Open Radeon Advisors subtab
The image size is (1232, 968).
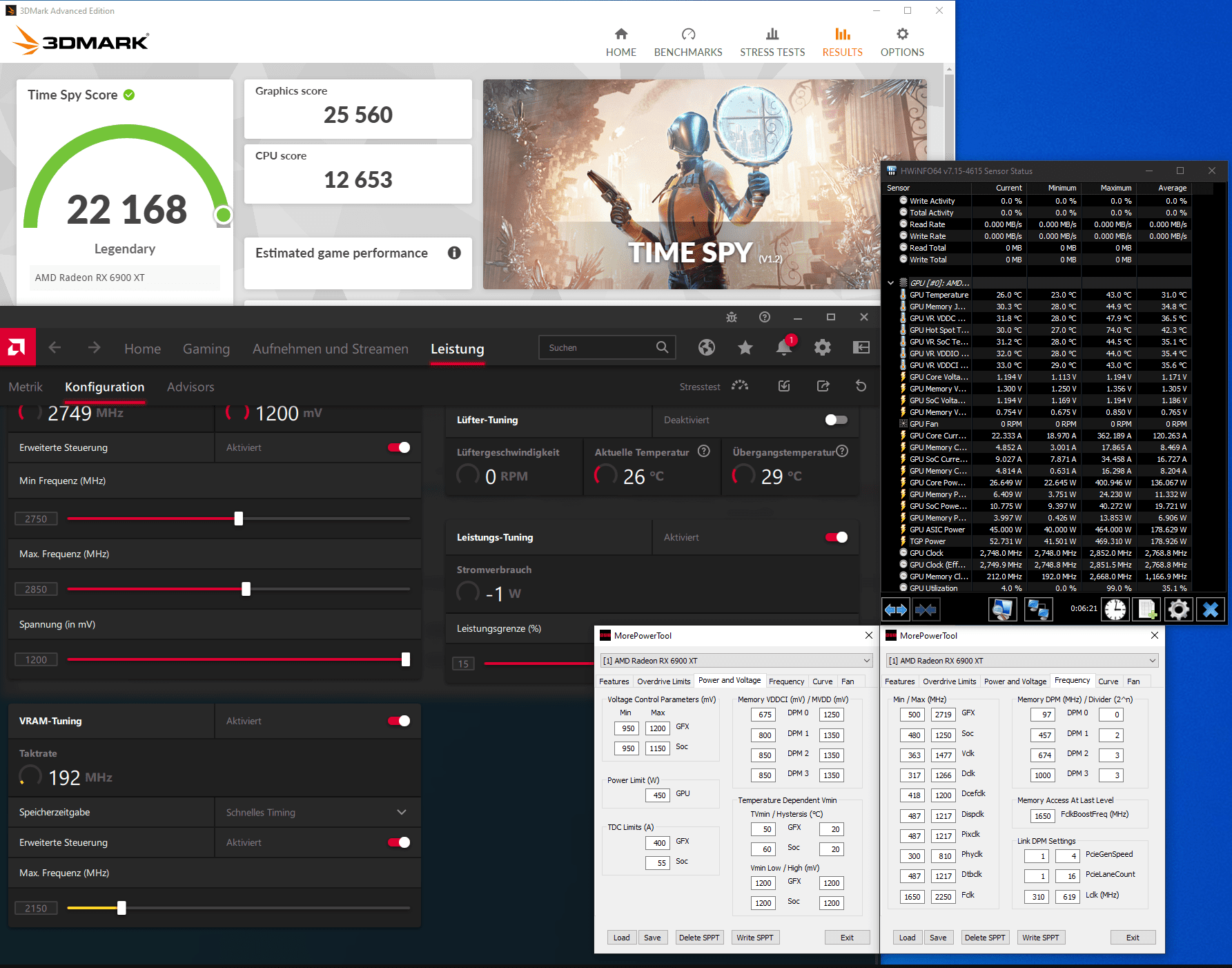click(190, 387)
